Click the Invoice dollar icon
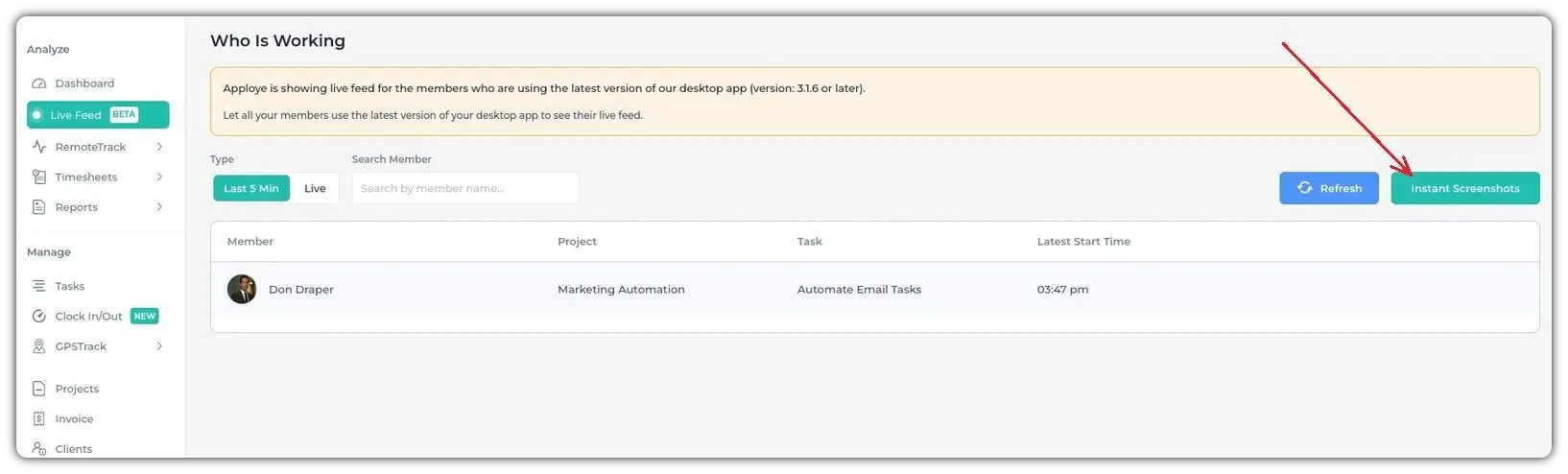Image resolution: width=1568 pixels, height=474 pixels. 39,419
